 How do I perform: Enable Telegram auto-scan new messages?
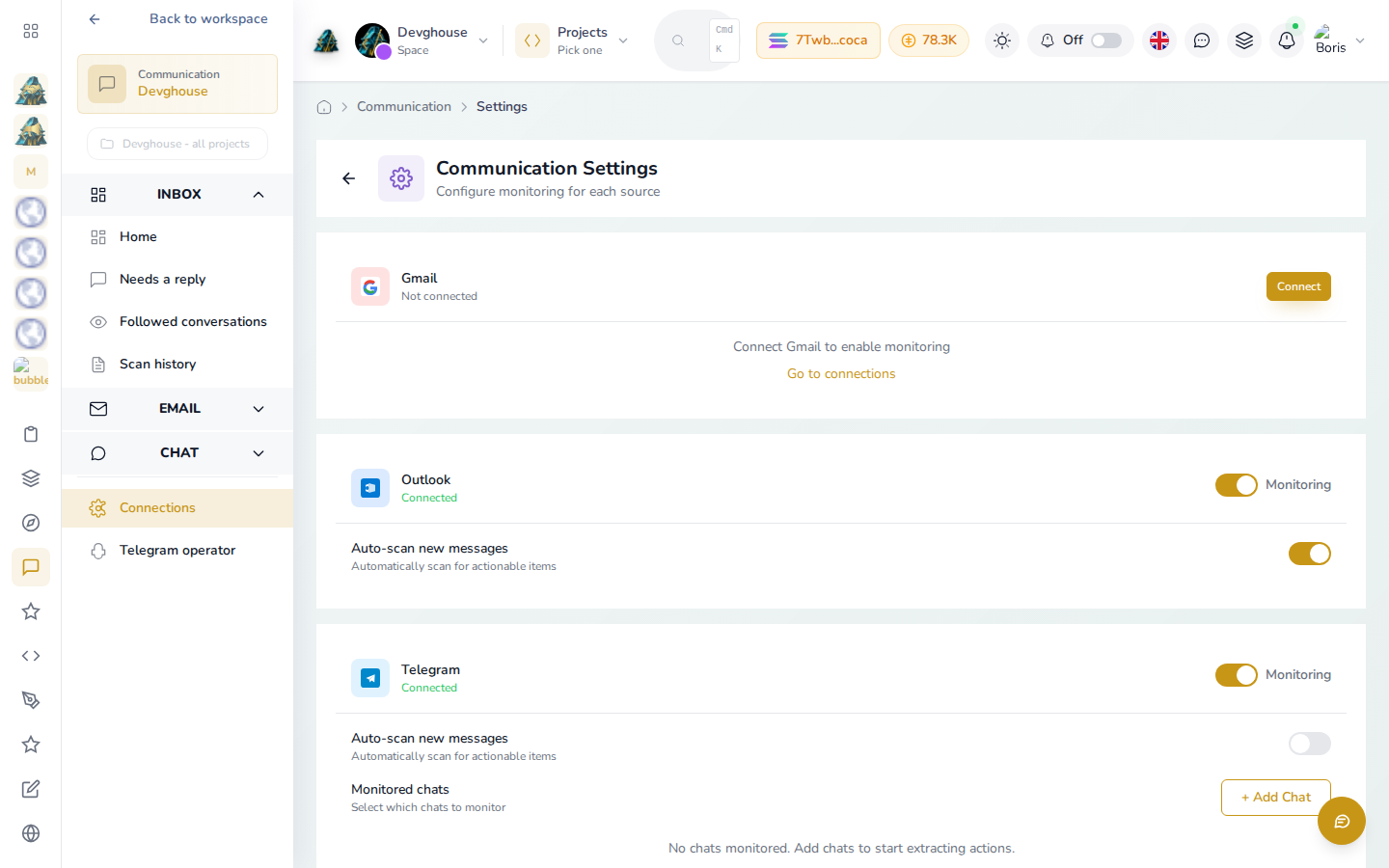(x=1310, y=744)
